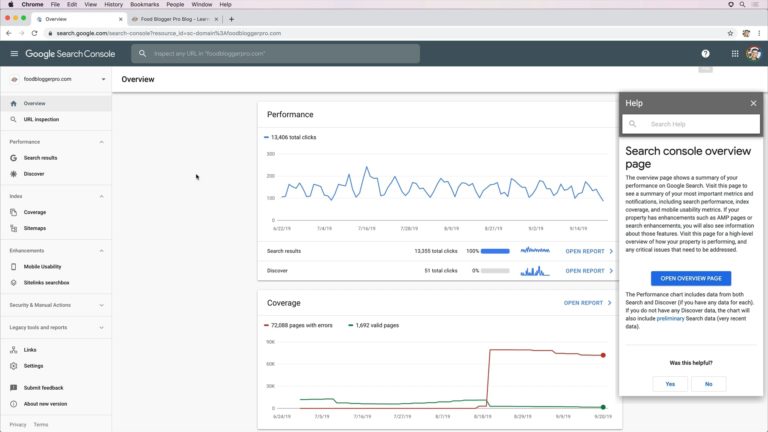This screenshot has height=432, width=768.
Task: Open Search results performance report
Action: point(40,158)
